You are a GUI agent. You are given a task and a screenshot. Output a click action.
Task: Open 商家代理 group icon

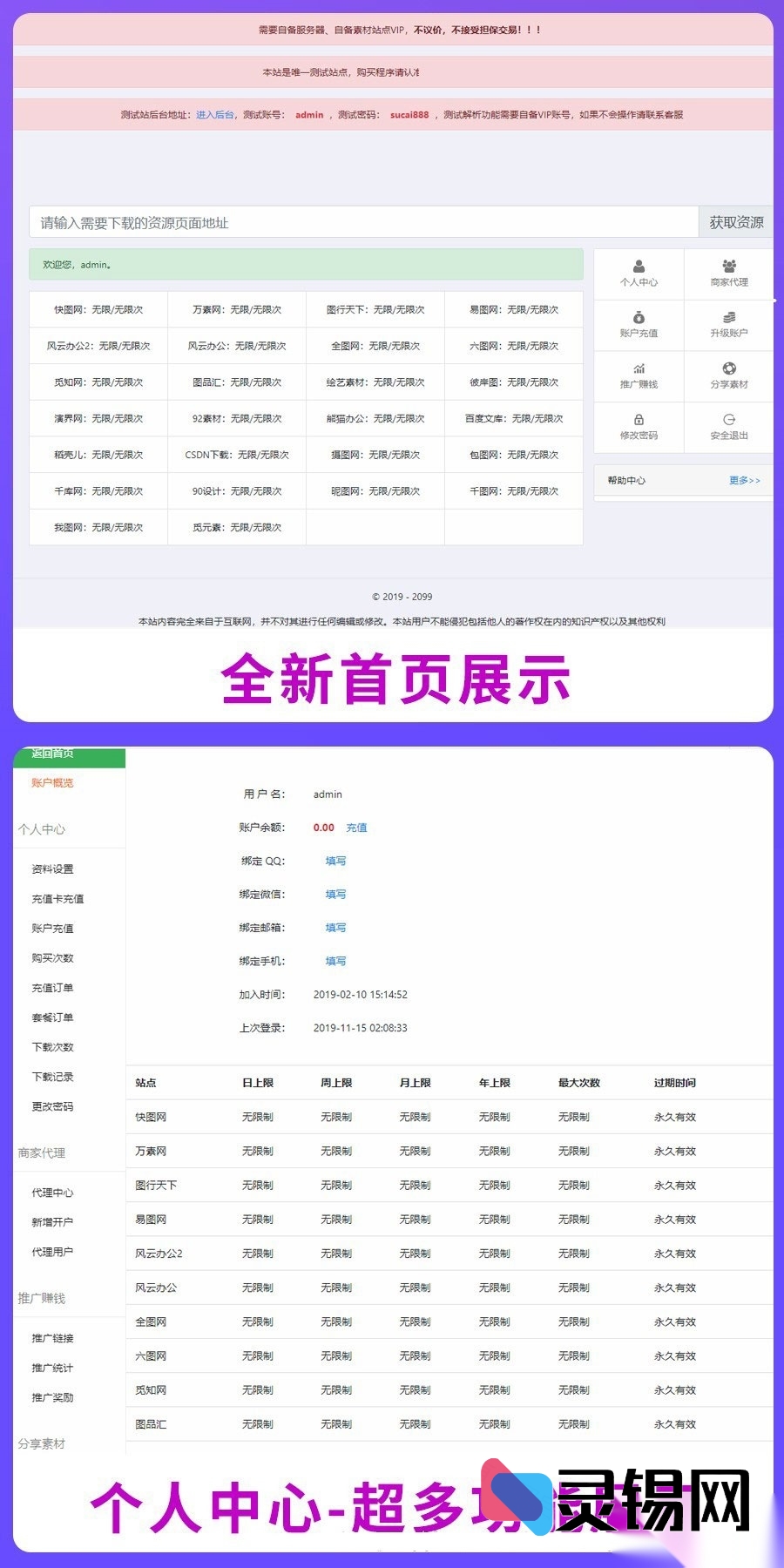pos(729,266)
